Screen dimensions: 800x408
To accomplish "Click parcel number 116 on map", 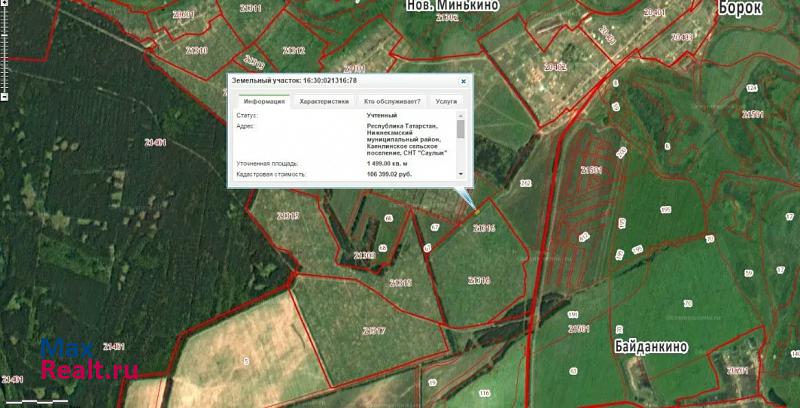I will [484, 394].
